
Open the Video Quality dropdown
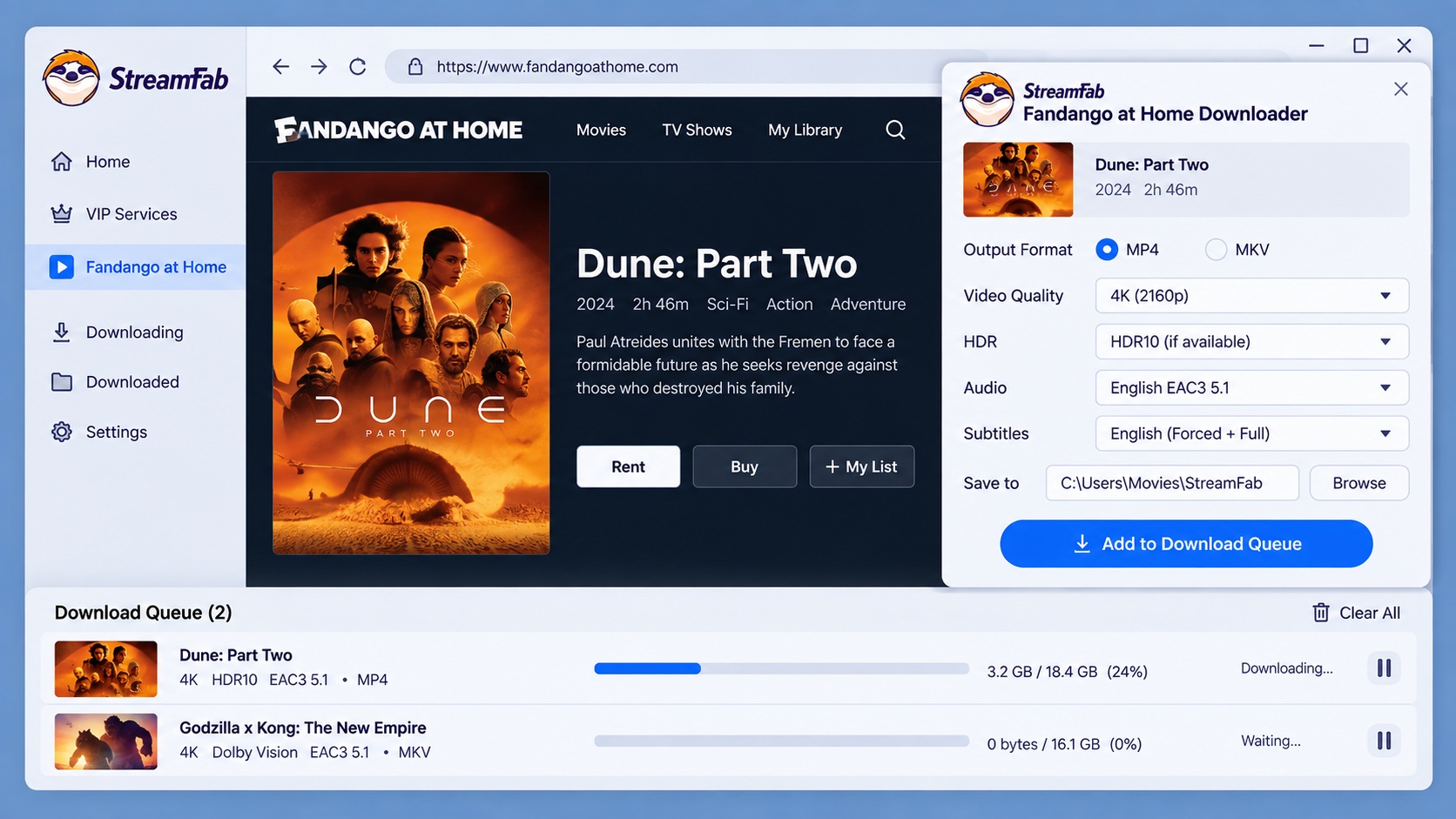(x=1251, y=296)
